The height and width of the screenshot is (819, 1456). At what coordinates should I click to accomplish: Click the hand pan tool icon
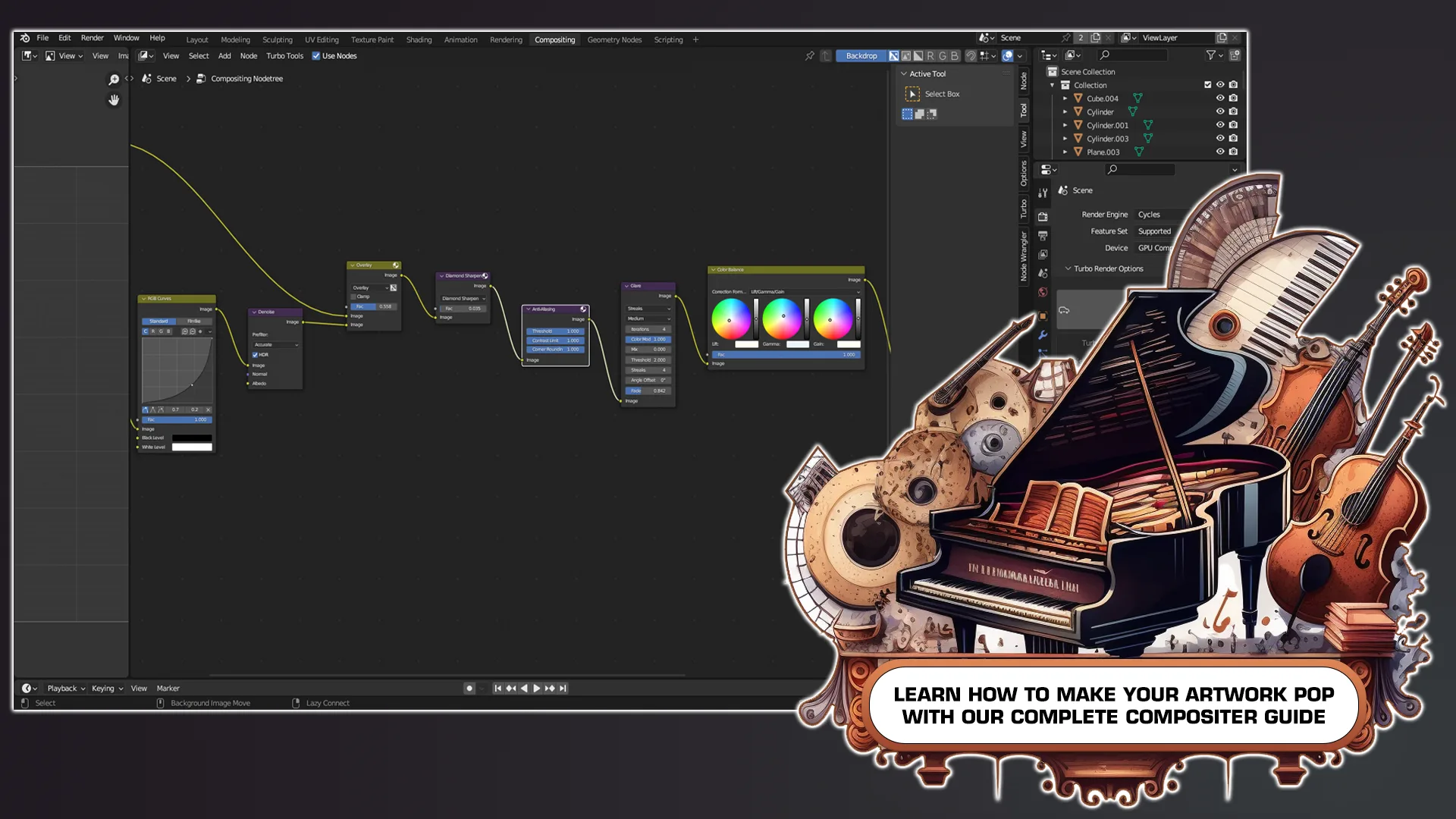point(114,100)
